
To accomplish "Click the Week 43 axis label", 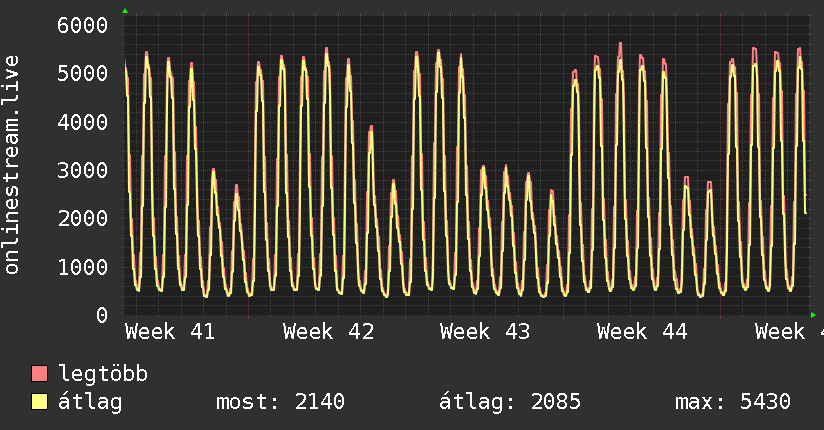I will pos(485,332).
